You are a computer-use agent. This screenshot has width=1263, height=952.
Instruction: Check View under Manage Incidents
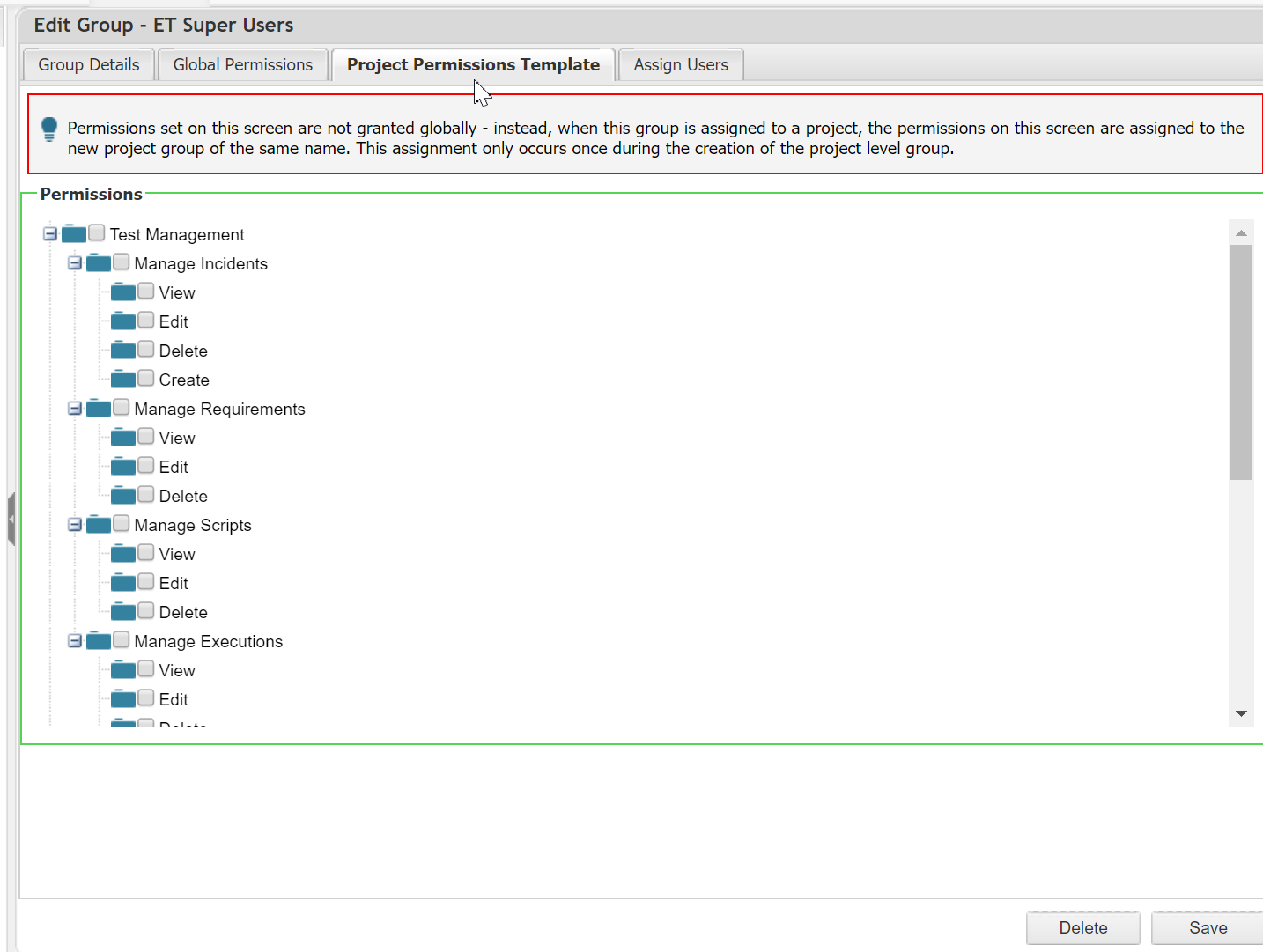click(146, 292)
